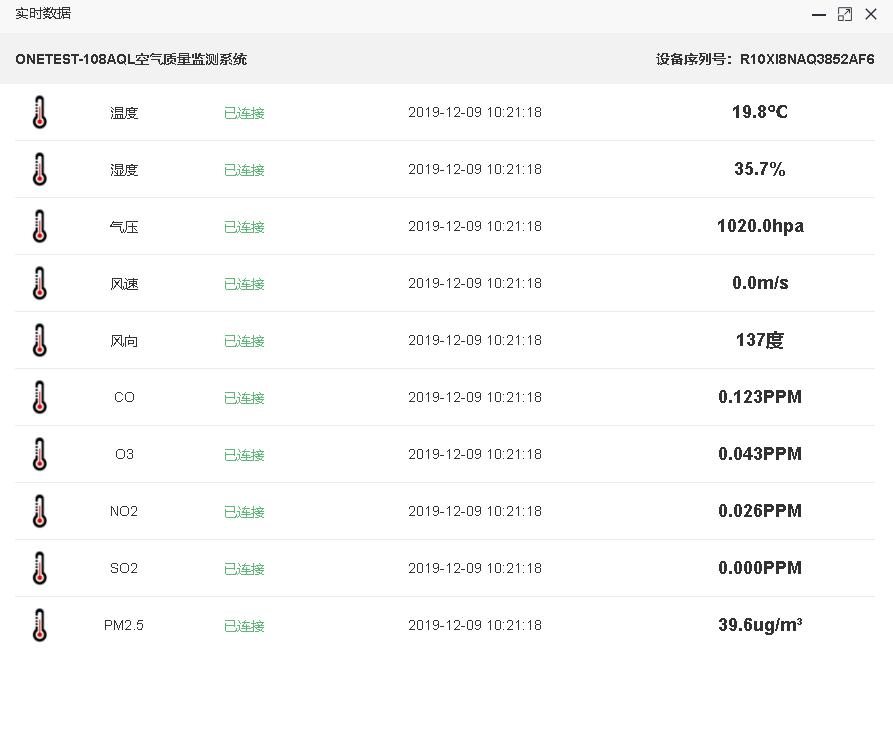
Task: Click the 实时数据 window title
Action: (41, 14)
